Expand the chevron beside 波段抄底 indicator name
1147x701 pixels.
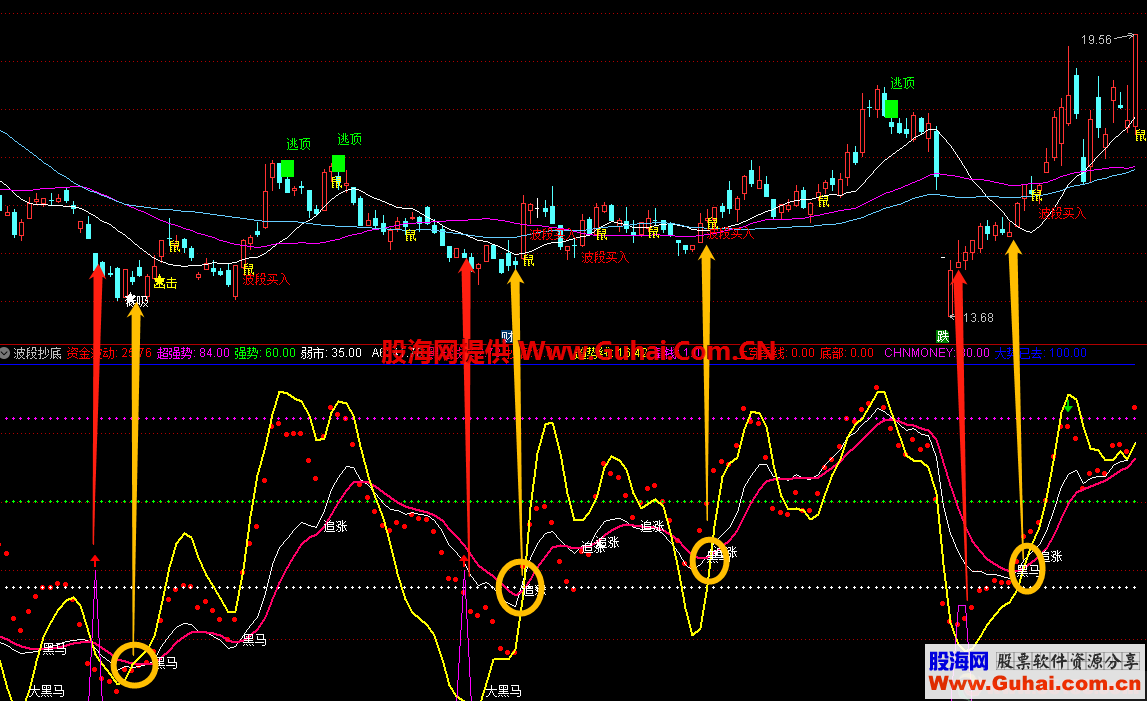[x=5, y=353]
